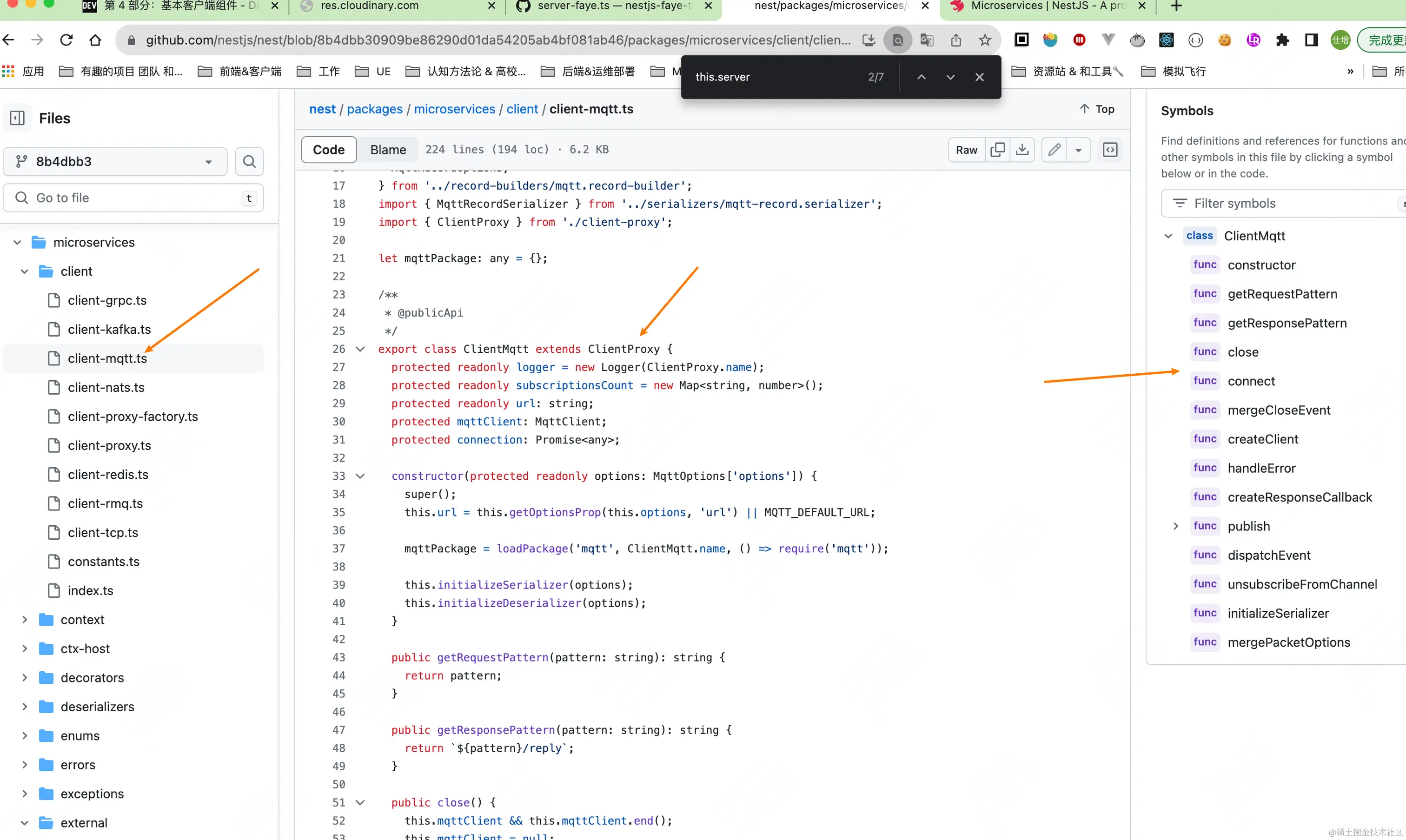Image resolution: width=1406 pixels, height=840 pixels.
Task: Jump to connect function symbol
Action: point(1252,381)
